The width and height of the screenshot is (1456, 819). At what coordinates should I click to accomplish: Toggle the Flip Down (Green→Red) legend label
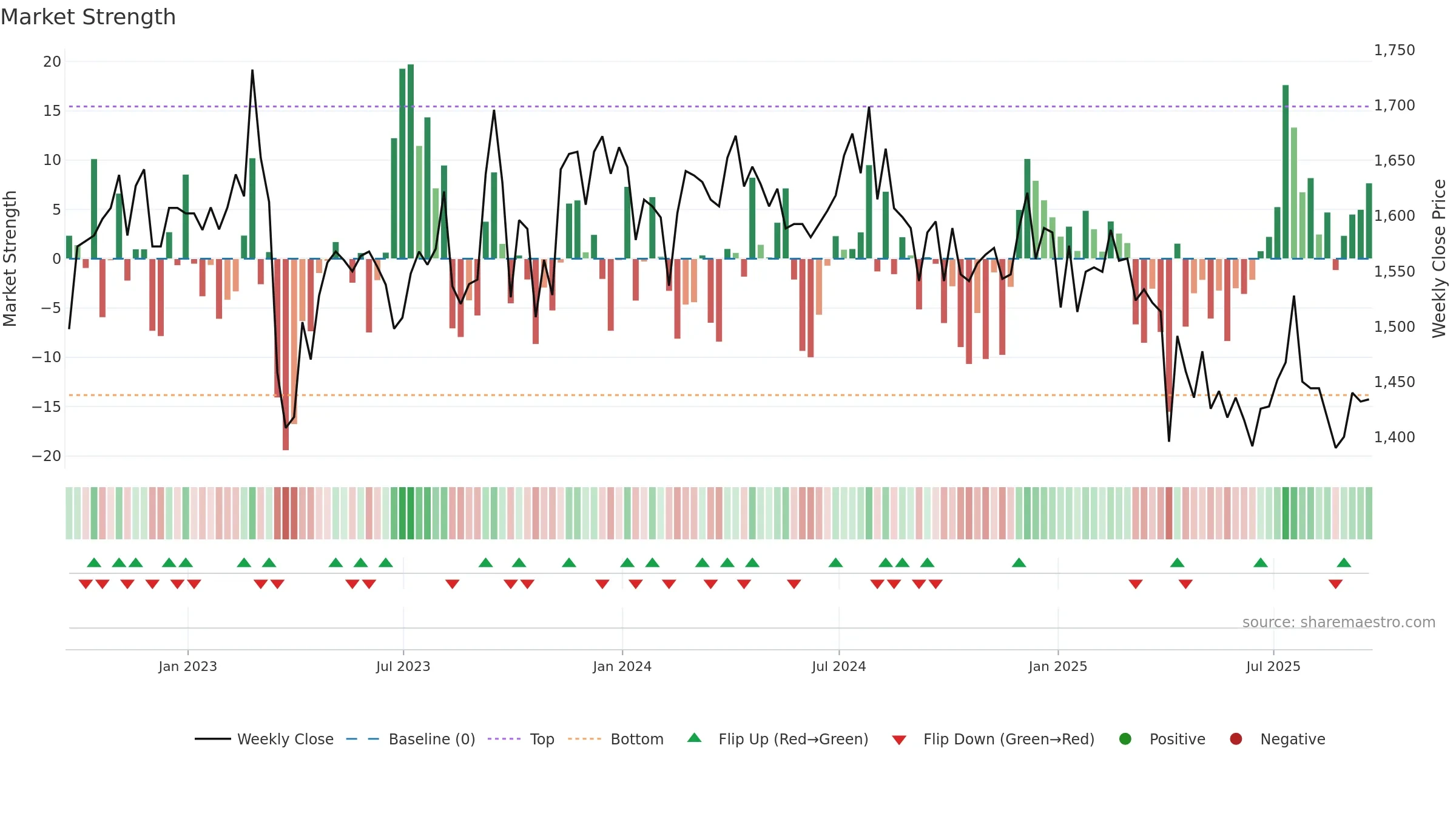point(1009,740)
